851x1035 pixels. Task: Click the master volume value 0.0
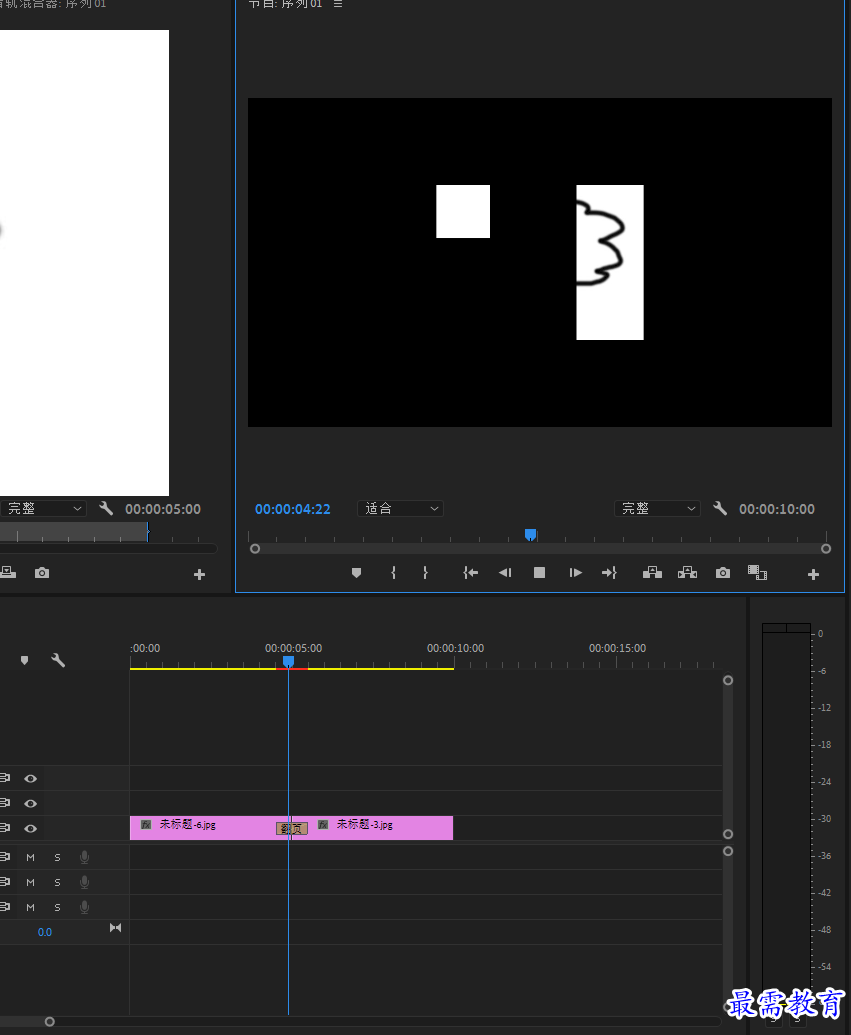pyautogui.click(x=45, y=933)
